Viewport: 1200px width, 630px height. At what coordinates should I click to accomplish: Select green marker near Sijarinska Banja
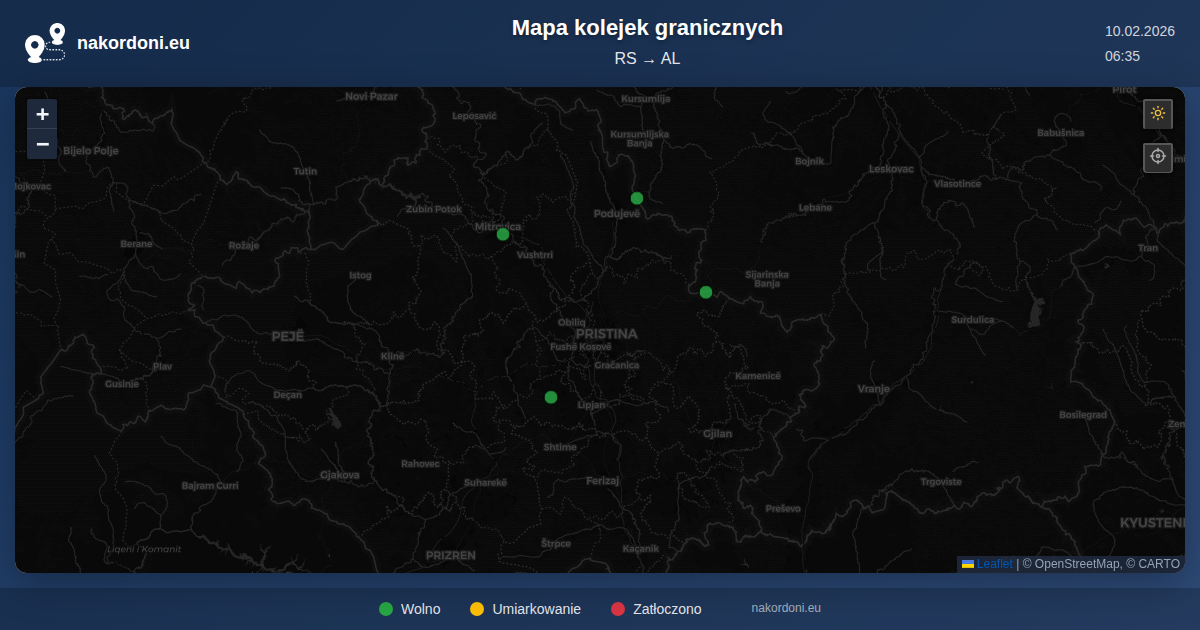pos(706,292)
